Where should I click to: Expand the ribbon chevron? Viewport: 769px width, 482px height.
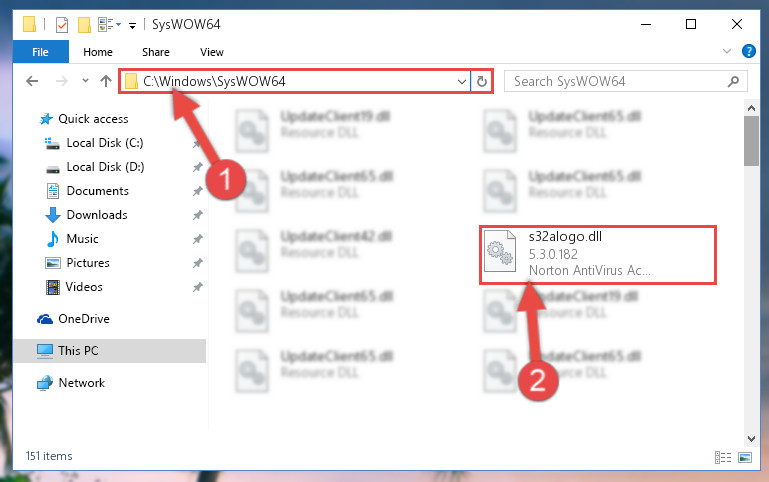tap(727, 51)
